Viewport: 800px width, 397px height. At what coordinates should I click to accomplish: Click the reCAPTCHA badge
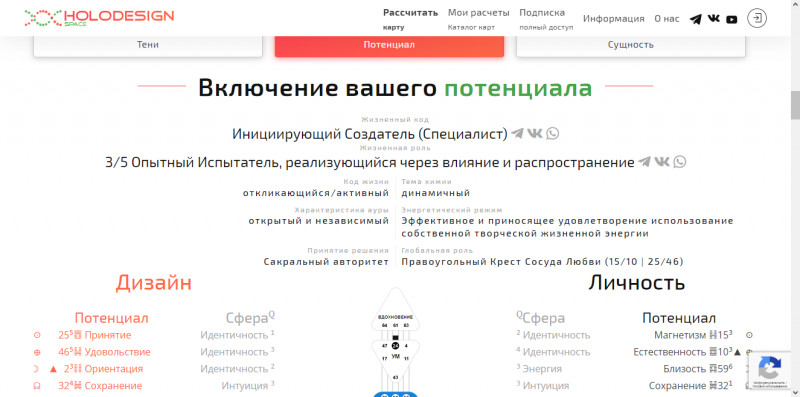click(769, 371)
